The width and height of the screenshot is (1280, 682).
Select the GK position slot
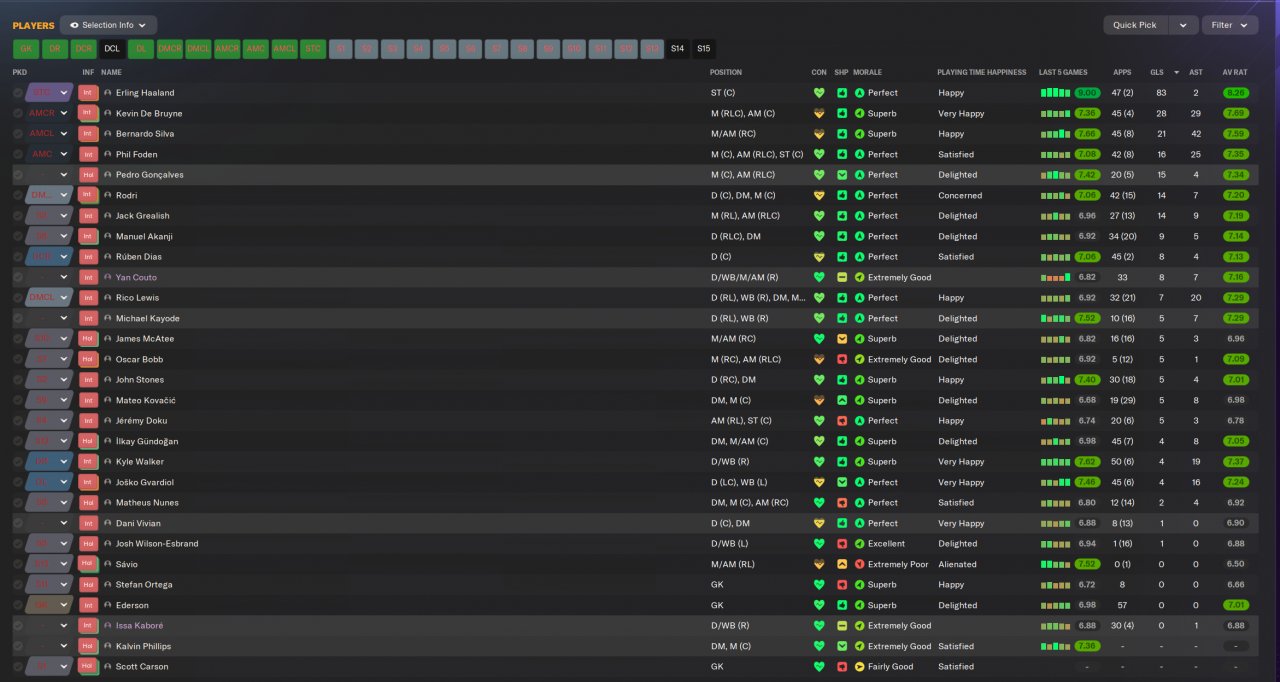click(26, 48)
